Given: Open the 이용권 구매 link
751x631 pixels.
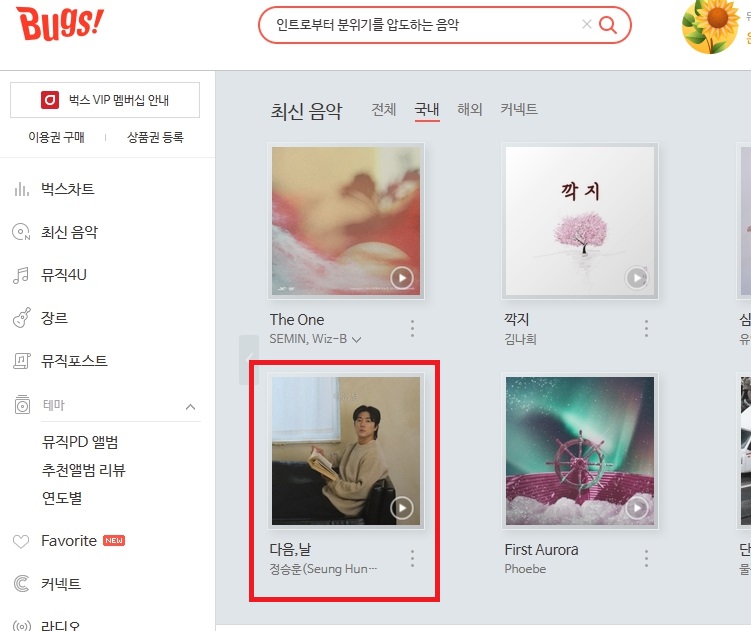Looking at the screenshot, I should tap(57, 138).
